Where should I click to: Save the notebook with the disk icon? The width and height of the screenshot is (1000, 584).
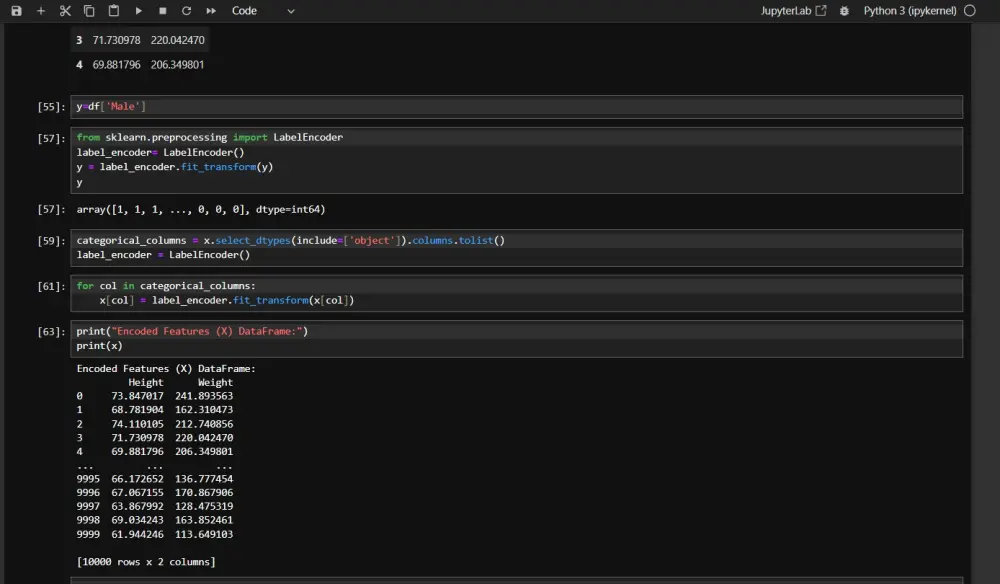[17, 11]
